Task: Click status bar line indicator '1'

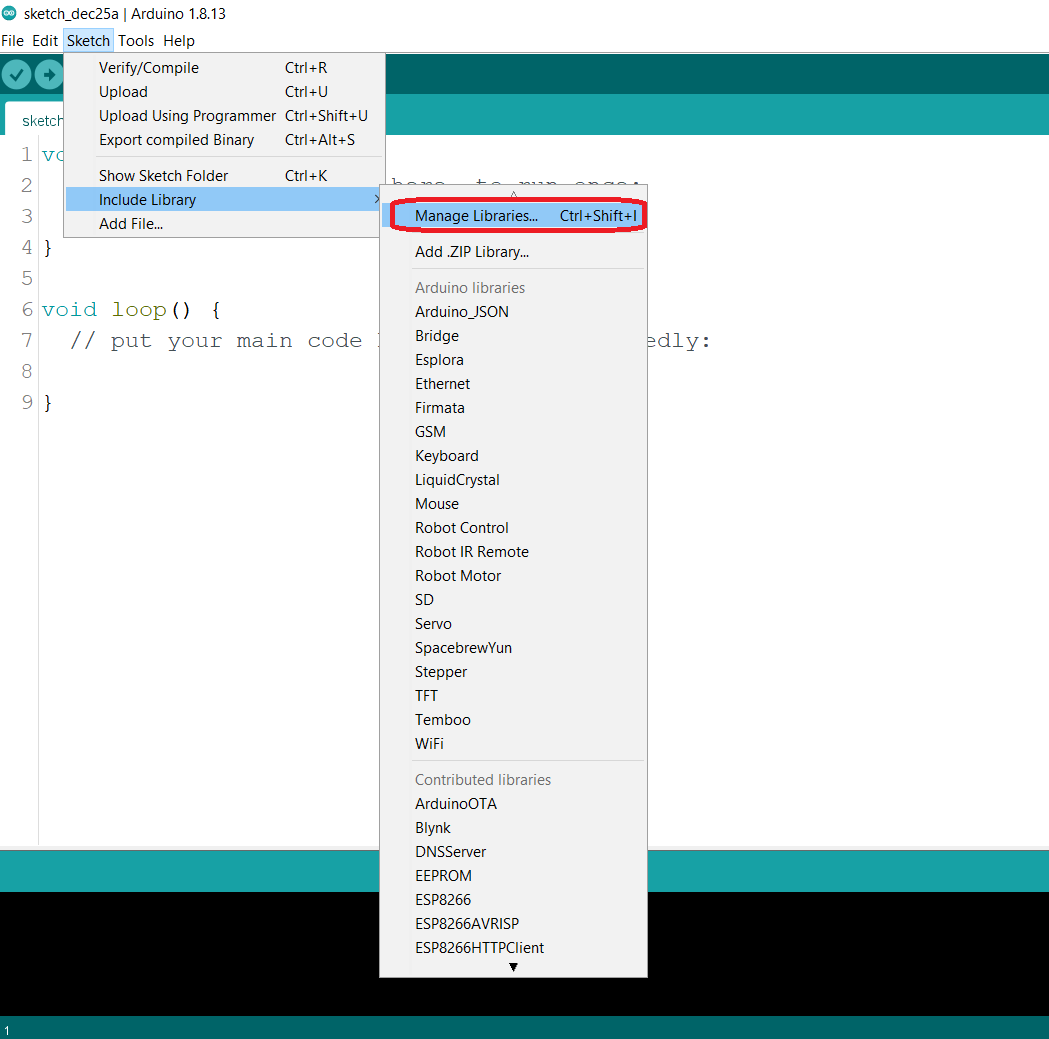Action: point(7,1031)
